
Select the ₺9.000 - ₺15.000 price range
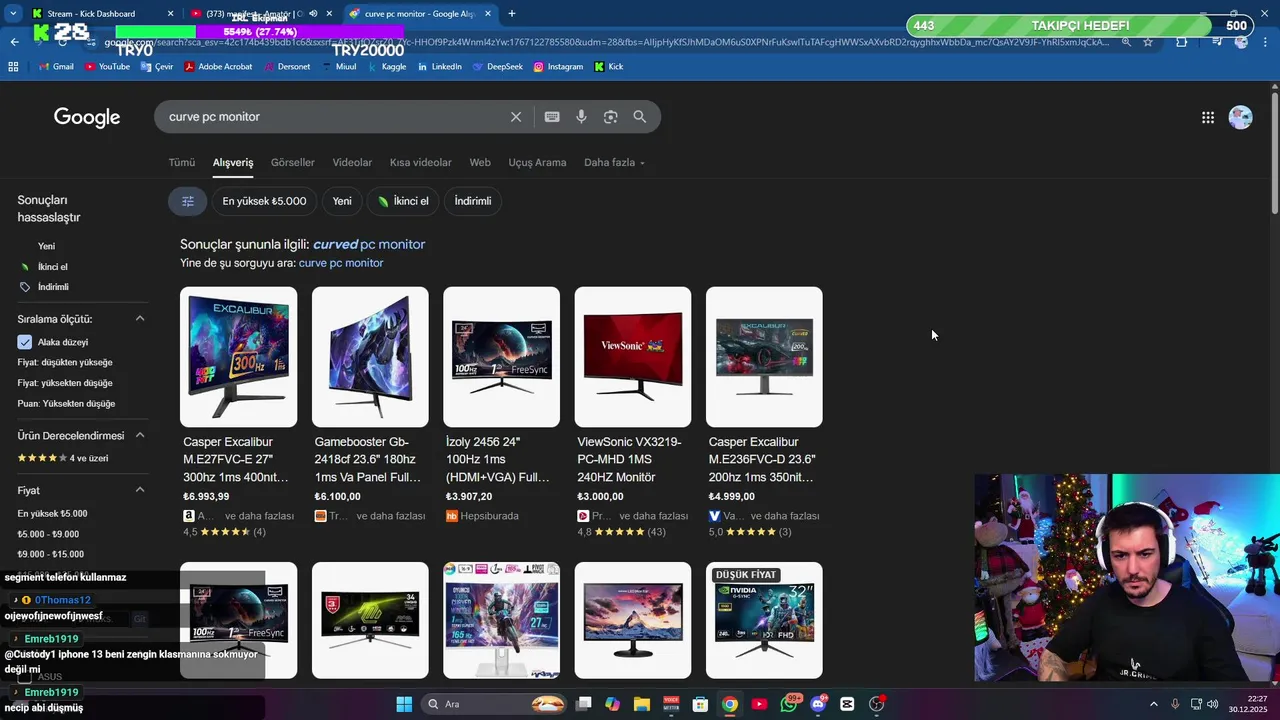(51, 554)
